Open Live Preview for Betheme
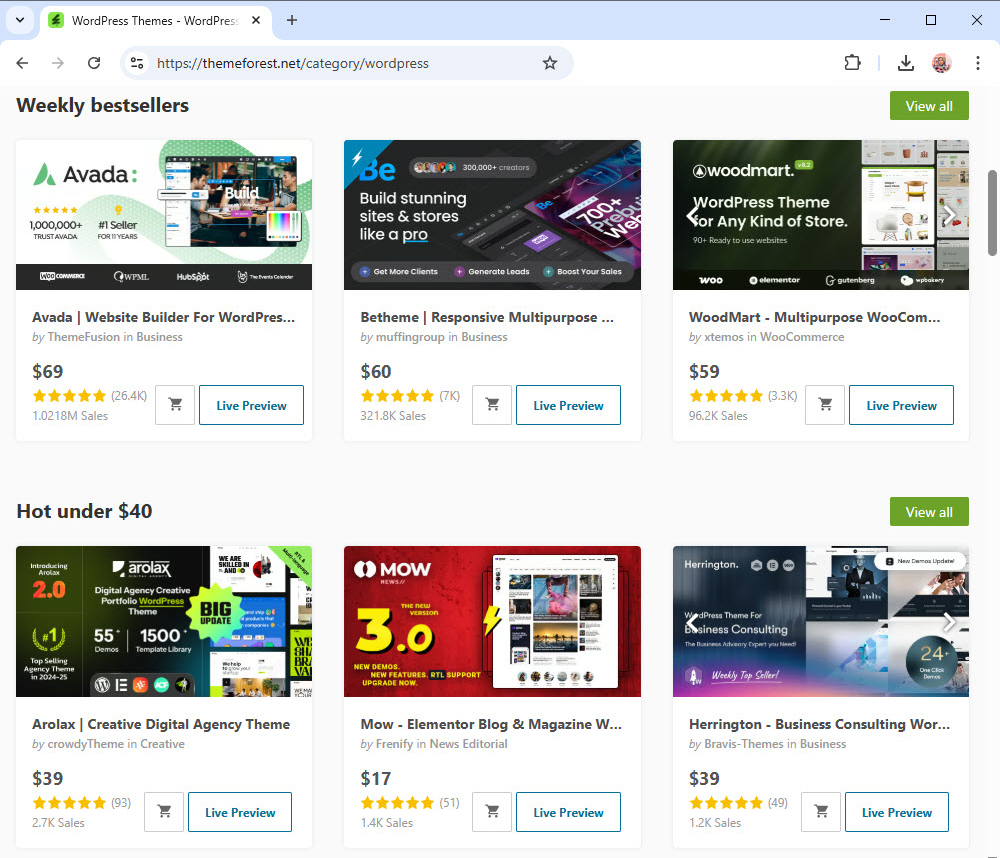Screen dimensions: 1000x858 click(568, 405)
